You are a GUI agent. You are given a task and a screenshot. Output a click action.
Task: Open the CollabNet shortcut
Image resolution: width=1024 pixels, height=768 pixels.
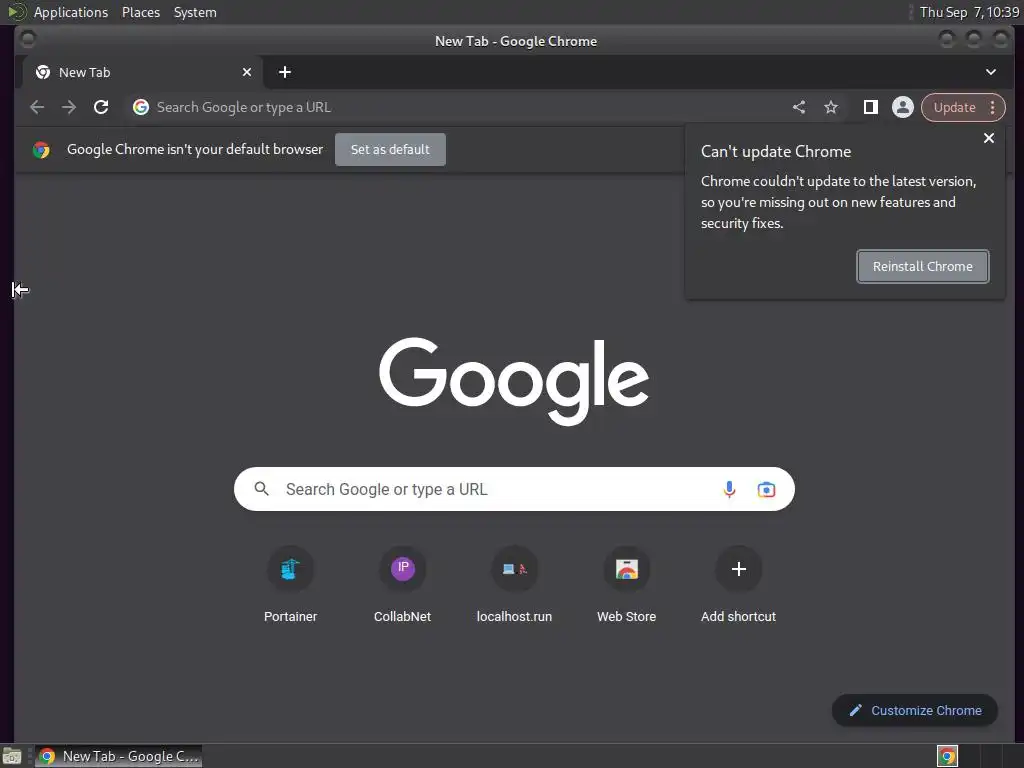point(402,584)
